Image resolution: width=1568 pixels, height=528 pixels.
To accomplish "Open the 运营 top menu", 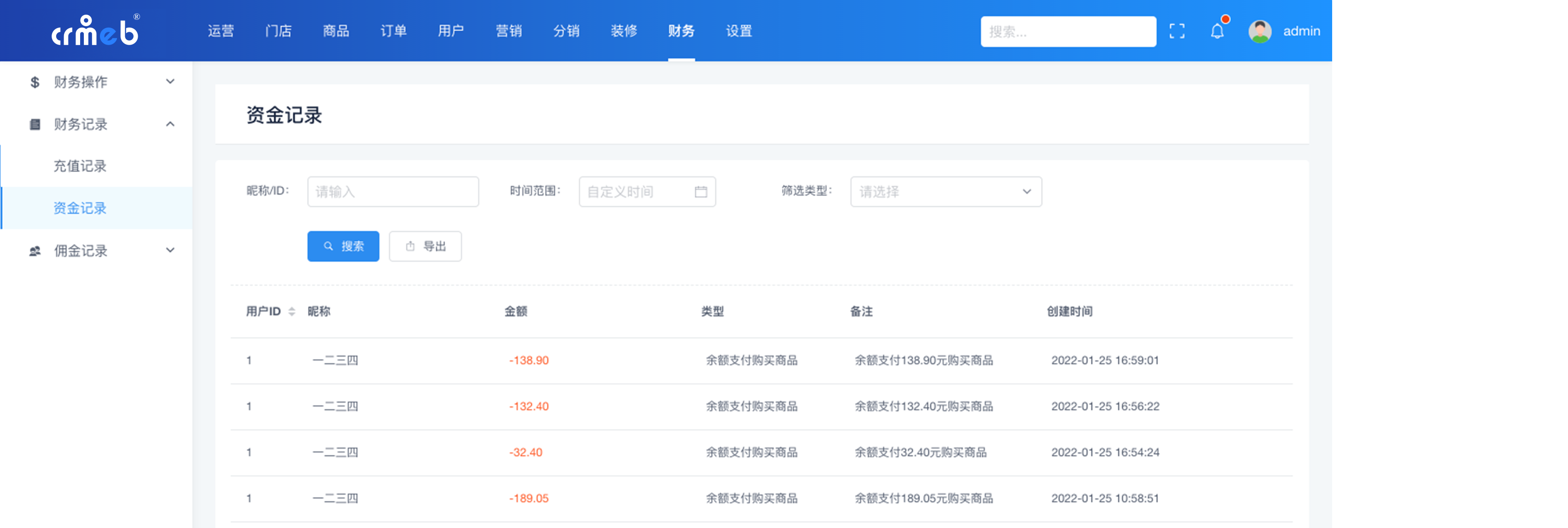I will click(220, 31).
